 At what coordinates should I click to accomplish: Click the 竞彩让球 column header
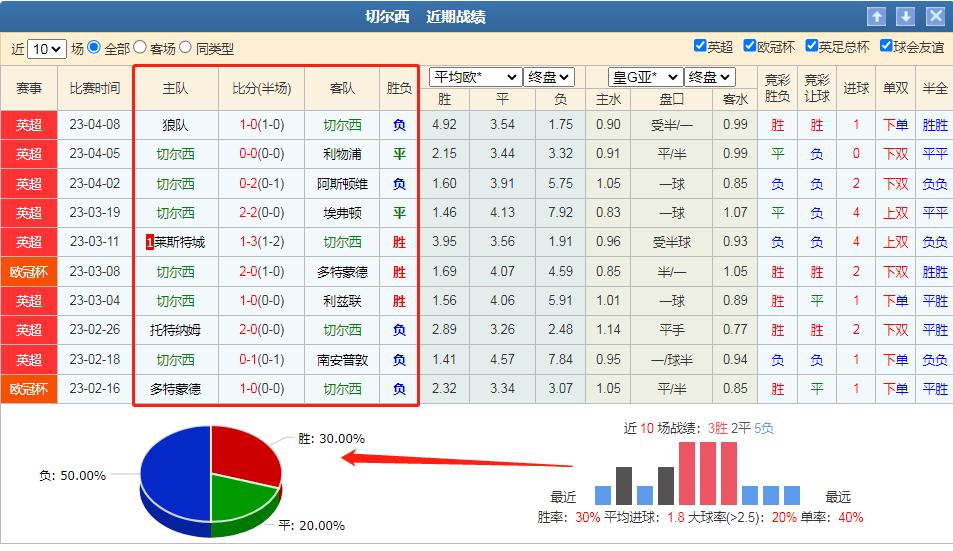tap(816, 88)
